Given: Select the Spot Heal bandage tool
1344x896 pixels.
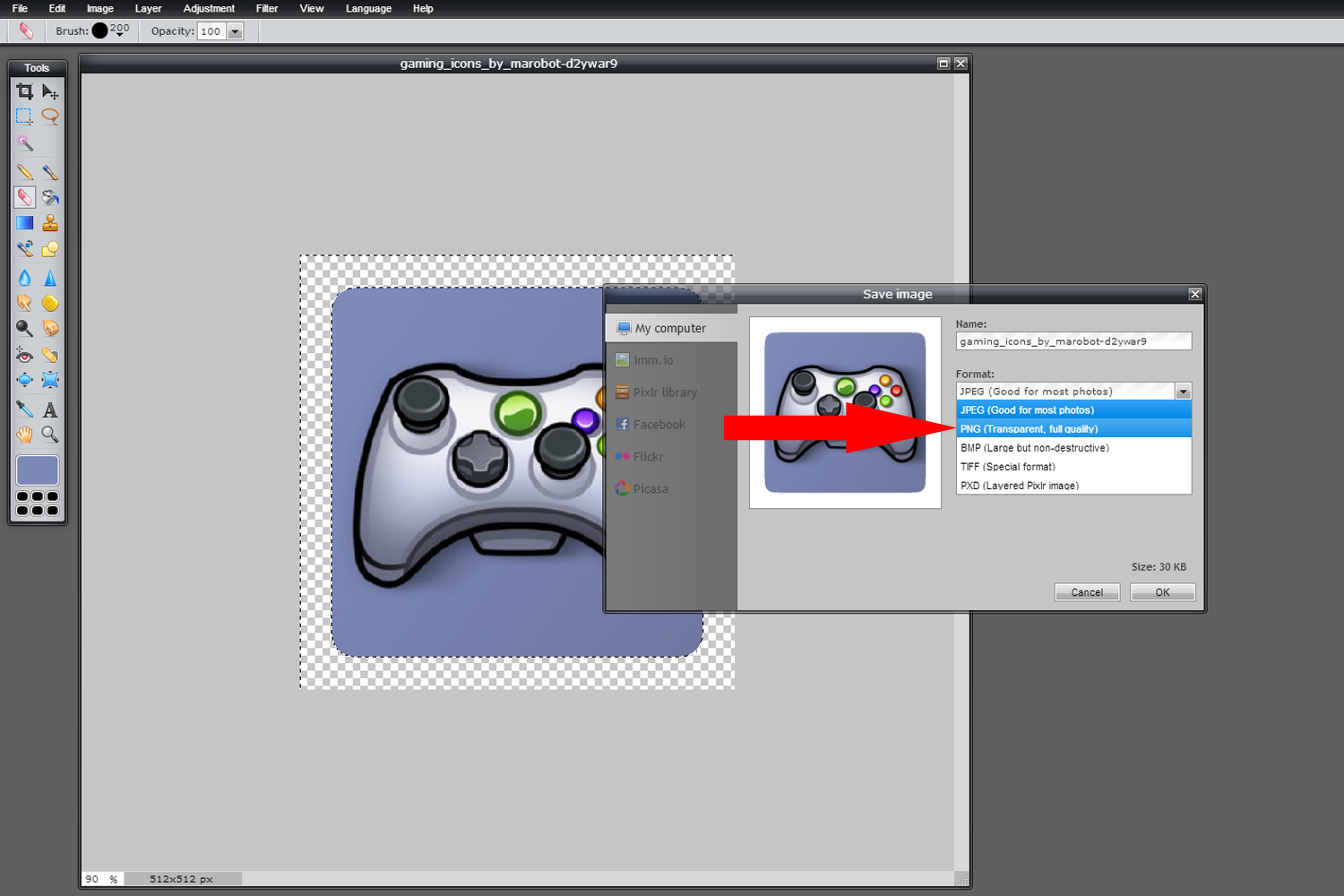Looking at the screenshot, I should (50, 355).
